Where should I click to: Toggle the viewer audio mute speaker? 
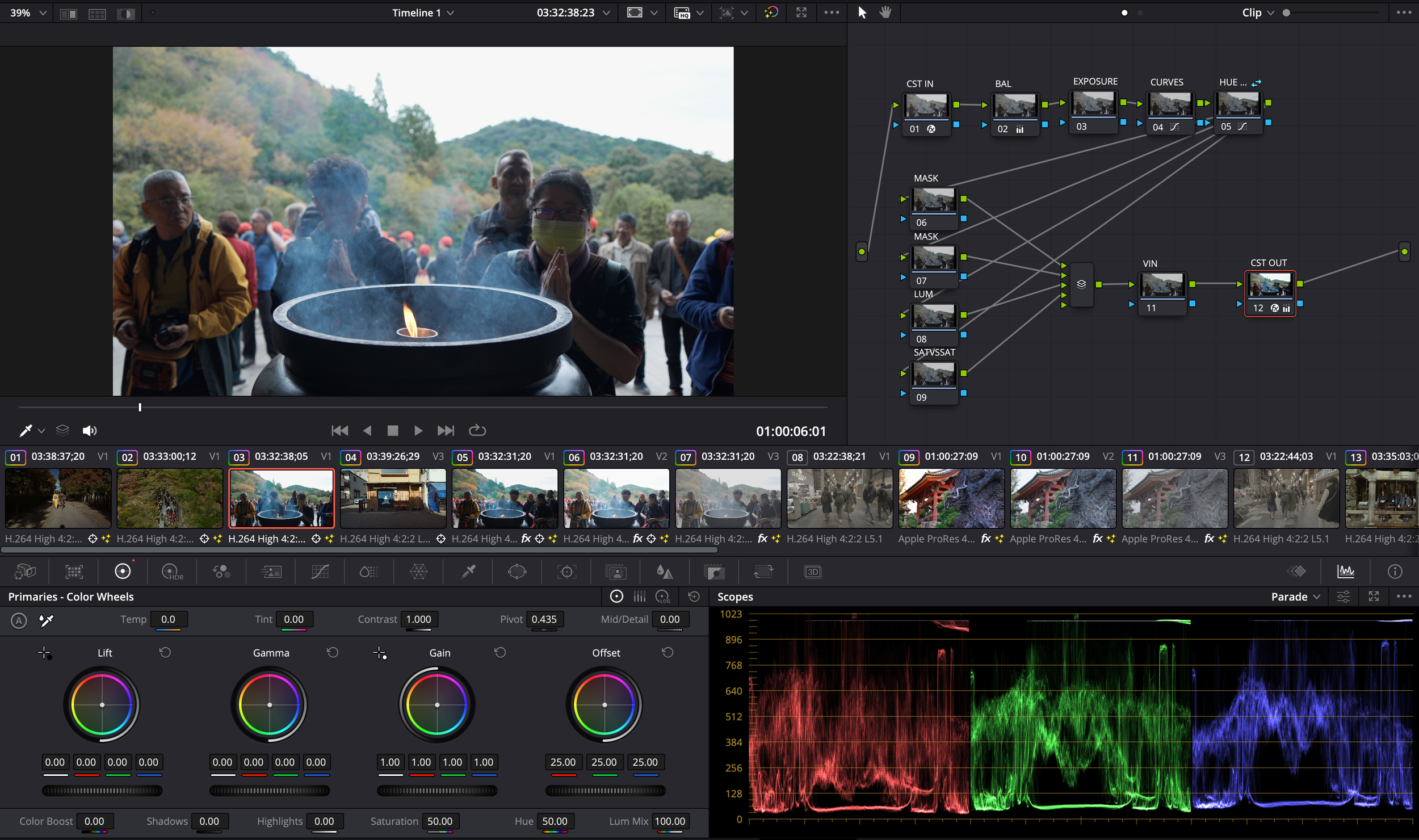[89, 431]
